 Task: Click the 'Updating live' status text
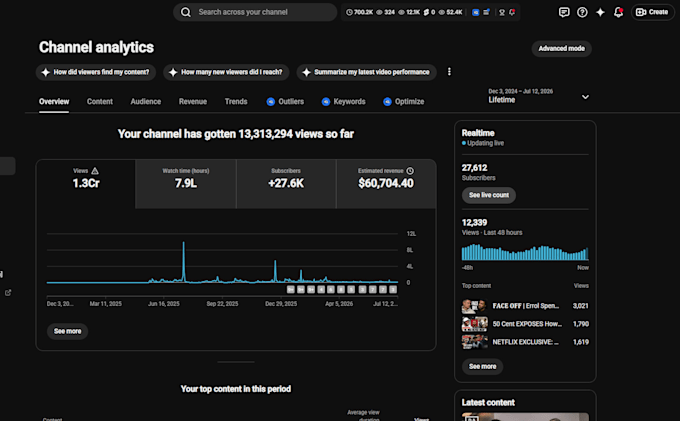[x=485, y=143]
